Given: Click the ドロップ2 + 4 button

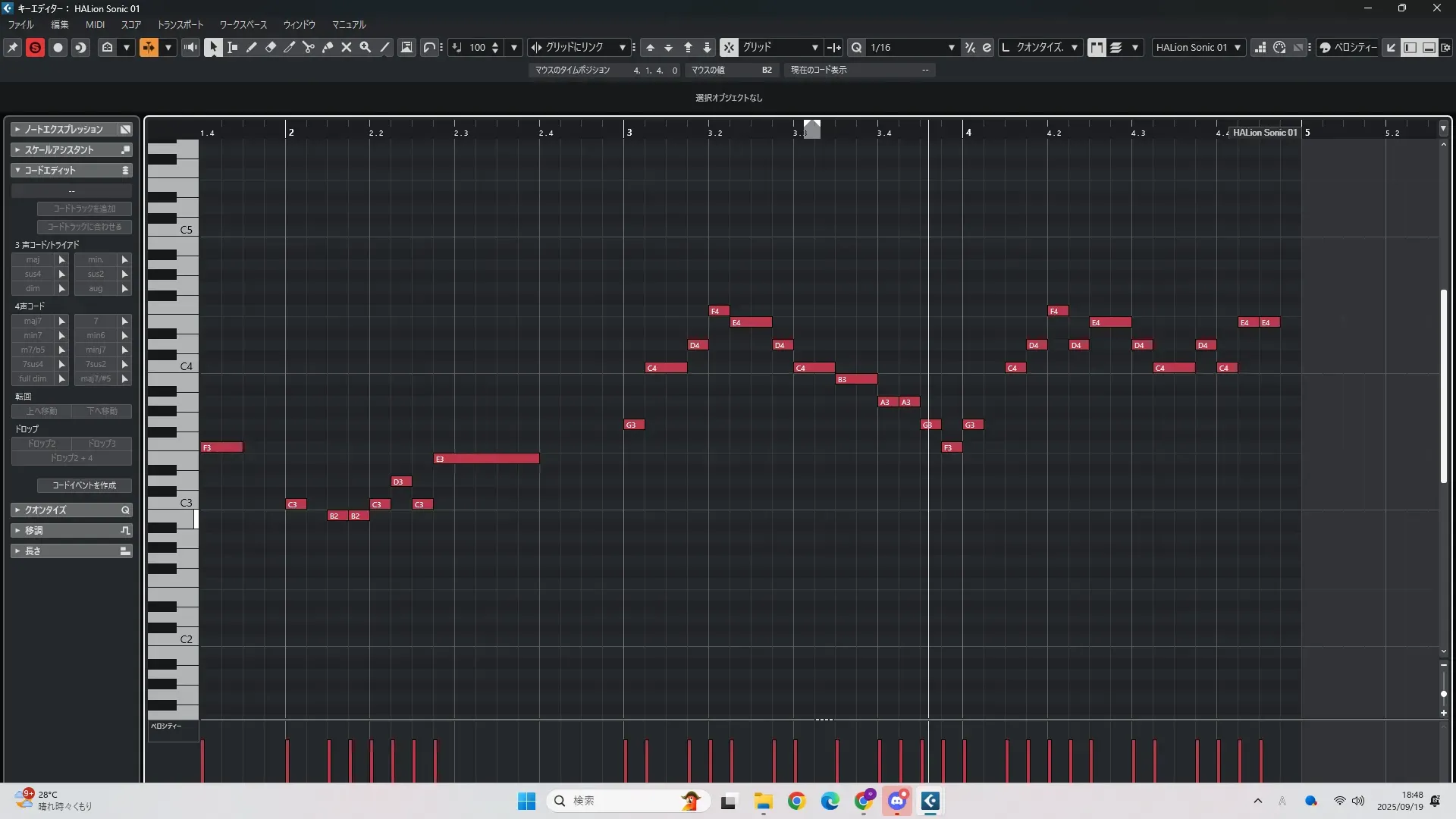Looking at the screenshot, I should 71,458.
